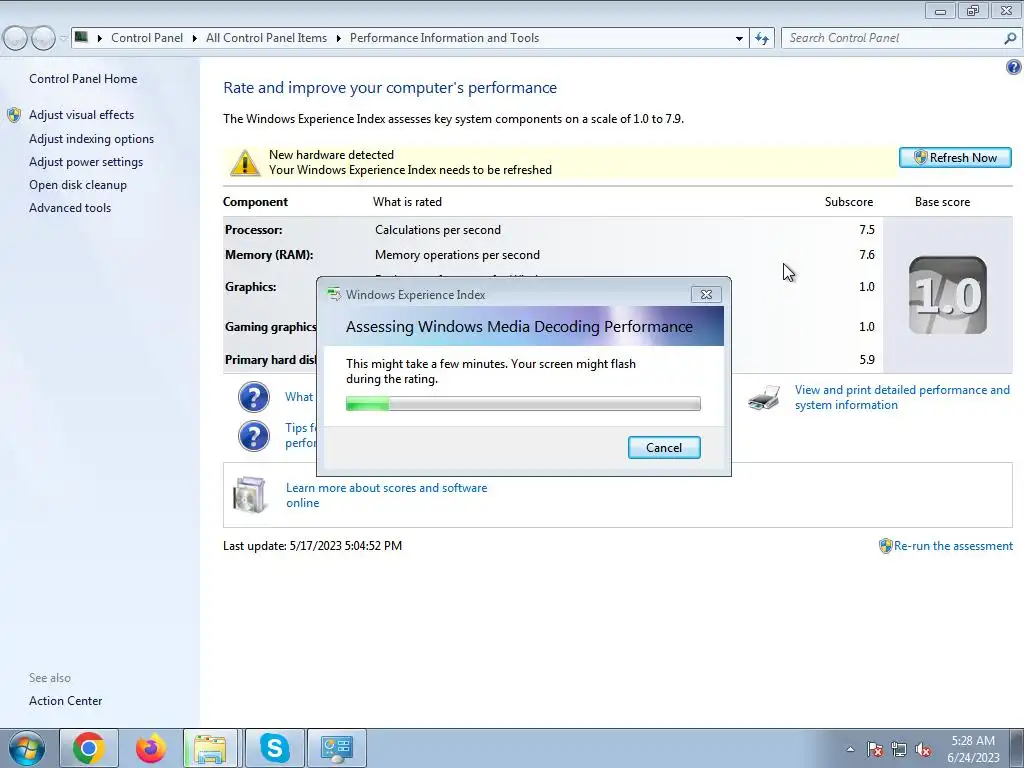1024x768 pixels.
Task: Open the address bar history dropdown
Action: click(x=739, y=39)
